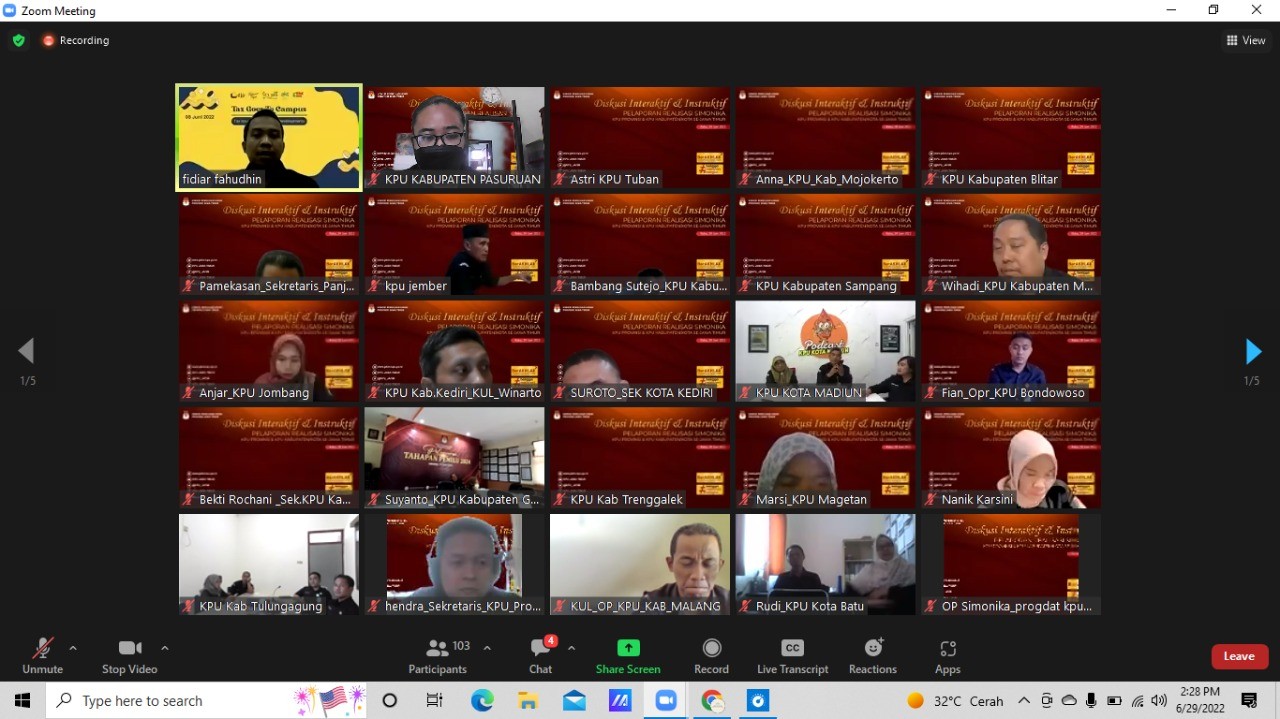The height and width of the screenshot is (719, 1280).
Task: Click the green encryption shield icon
Action: (18, 41)
